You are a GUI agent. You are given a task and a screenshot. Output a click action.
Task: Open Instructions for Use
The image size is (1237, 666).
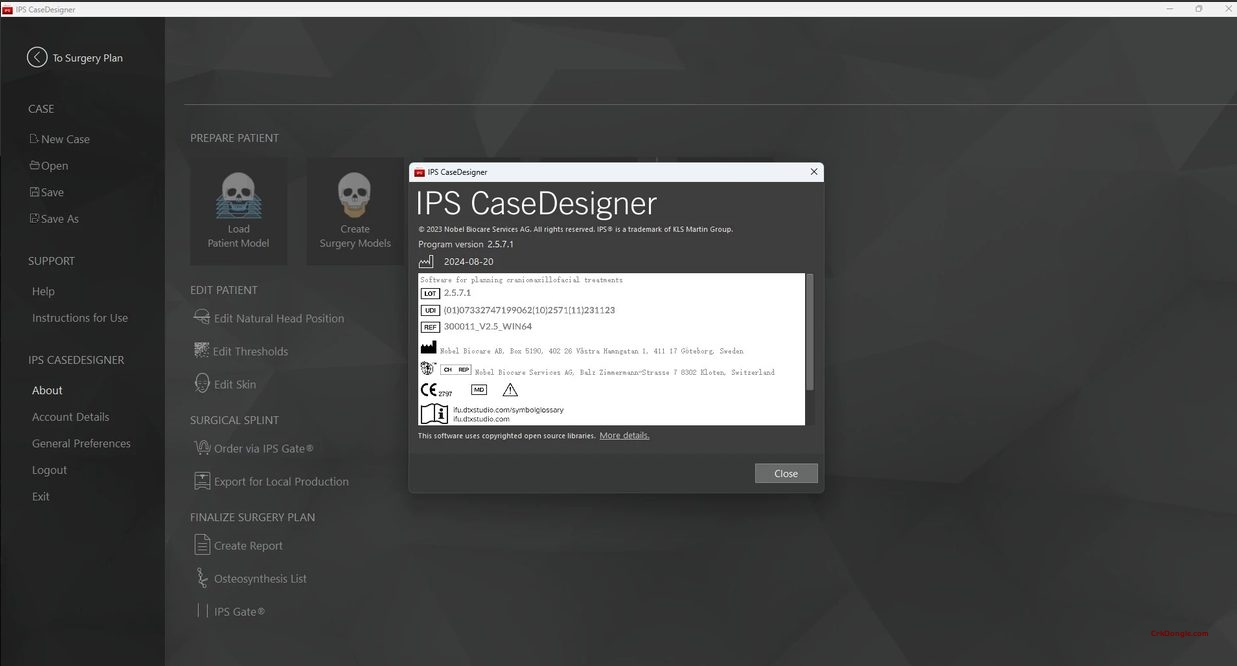pyautogui.click(x=80, y=318)
